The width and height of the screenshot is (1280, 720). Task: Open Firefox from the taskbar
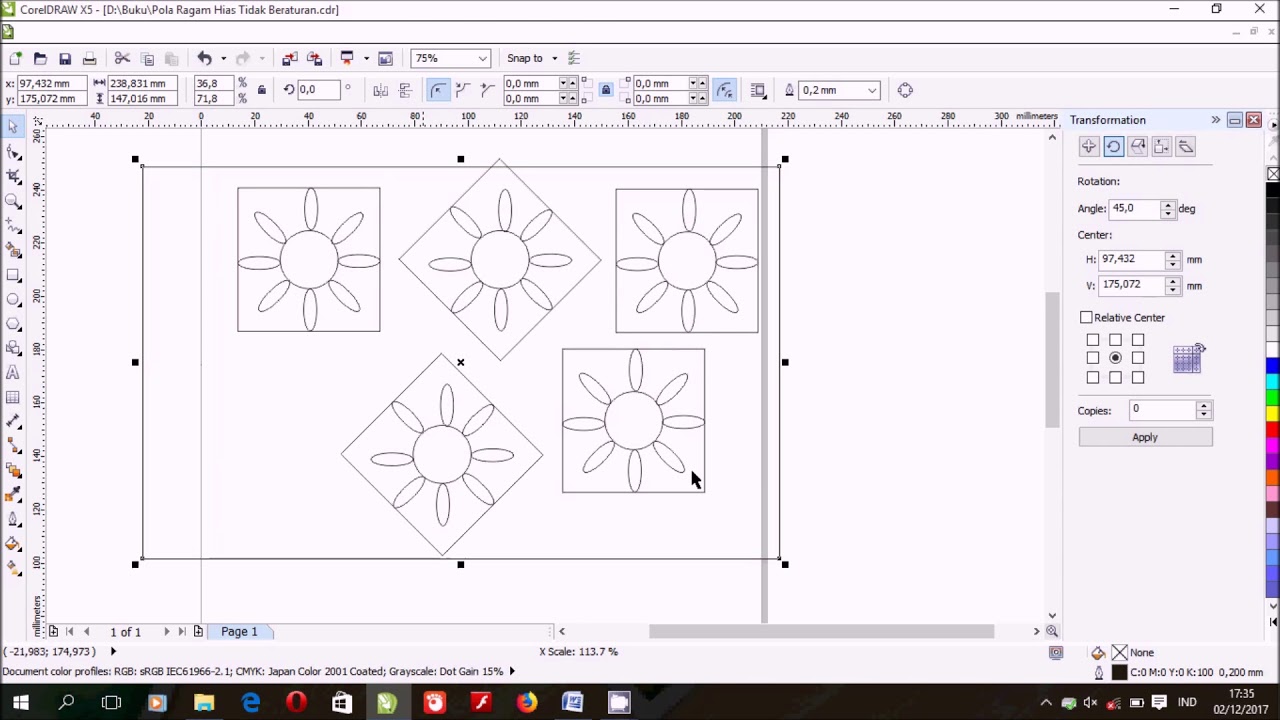pos(527,703)
